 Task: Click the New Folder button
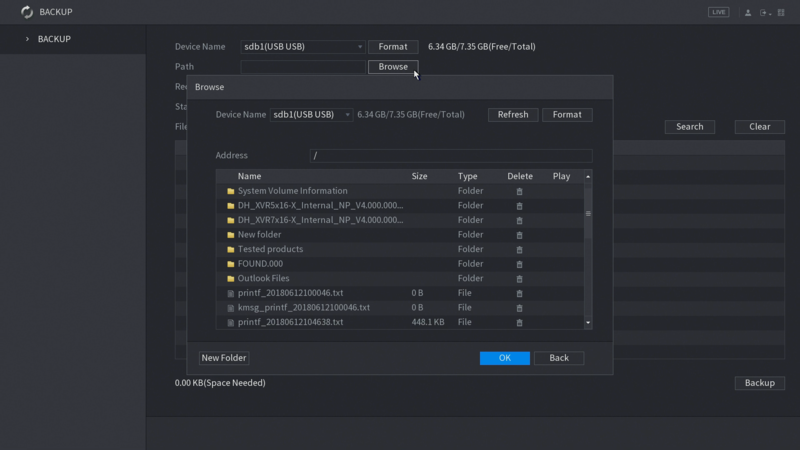(224, 358)
